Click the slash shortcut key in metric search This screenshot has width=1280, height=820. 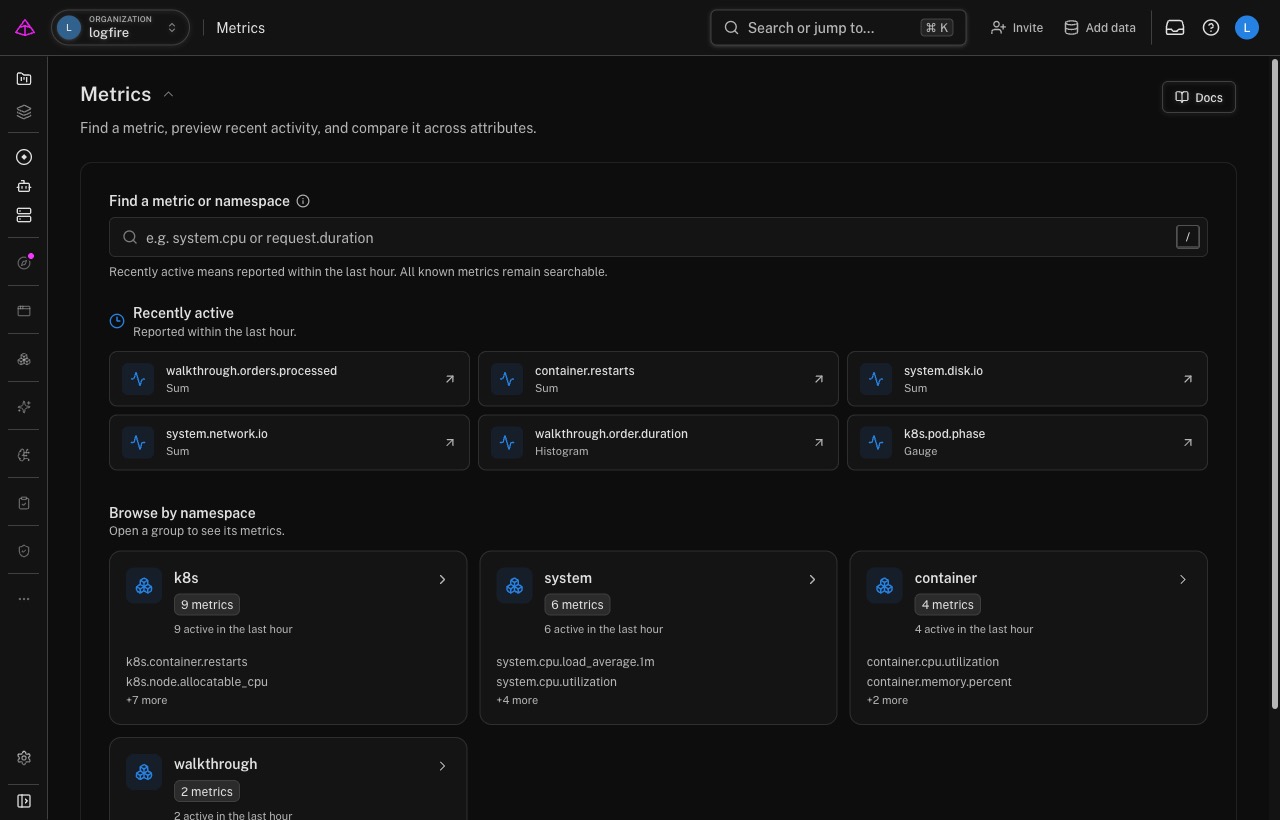point(1187,237)
